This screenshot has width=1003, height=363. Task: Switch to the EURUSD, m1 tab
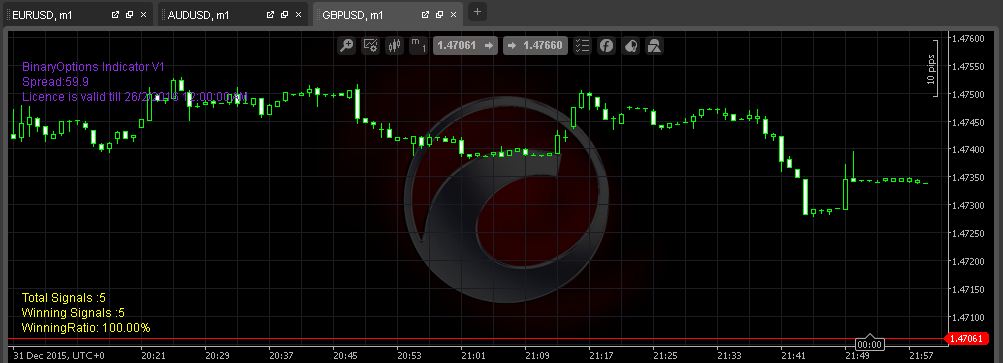point(42,15)
